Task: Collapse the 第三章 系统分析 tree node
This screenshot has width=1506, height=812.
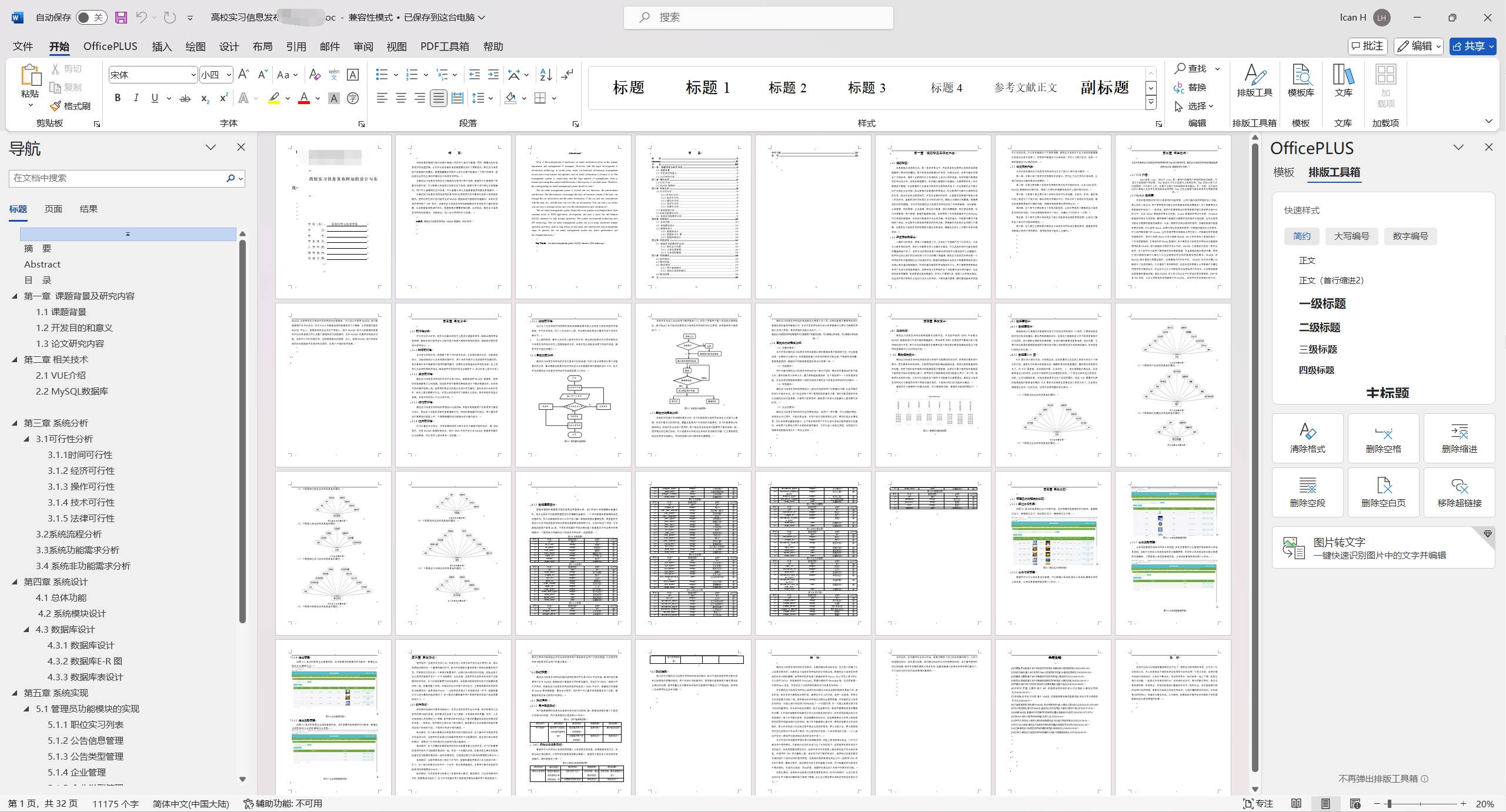Action: coord(15,423)
